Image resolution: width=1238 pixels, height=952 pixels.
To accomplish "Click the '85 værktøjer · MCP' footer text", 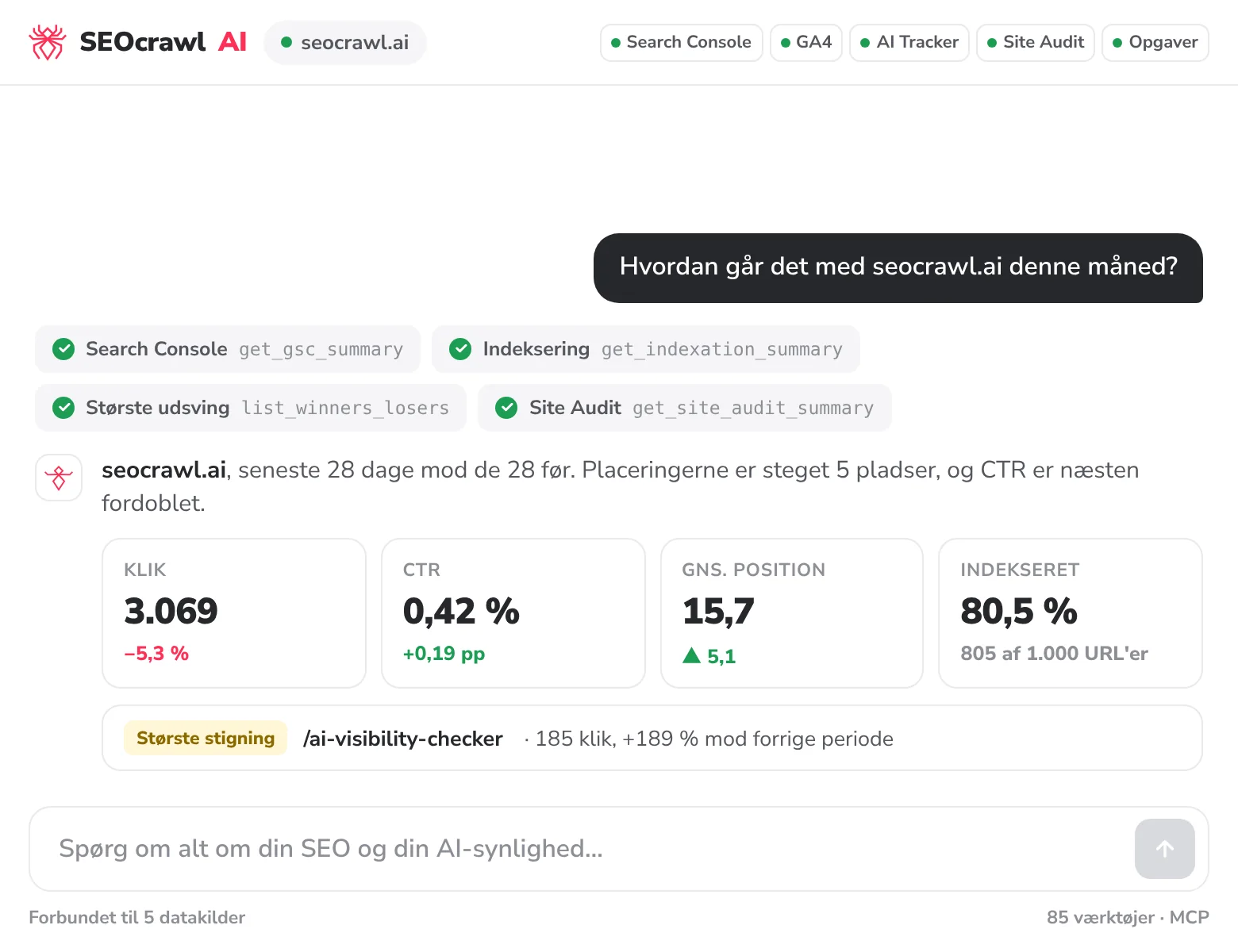I will pos(1128,917).
